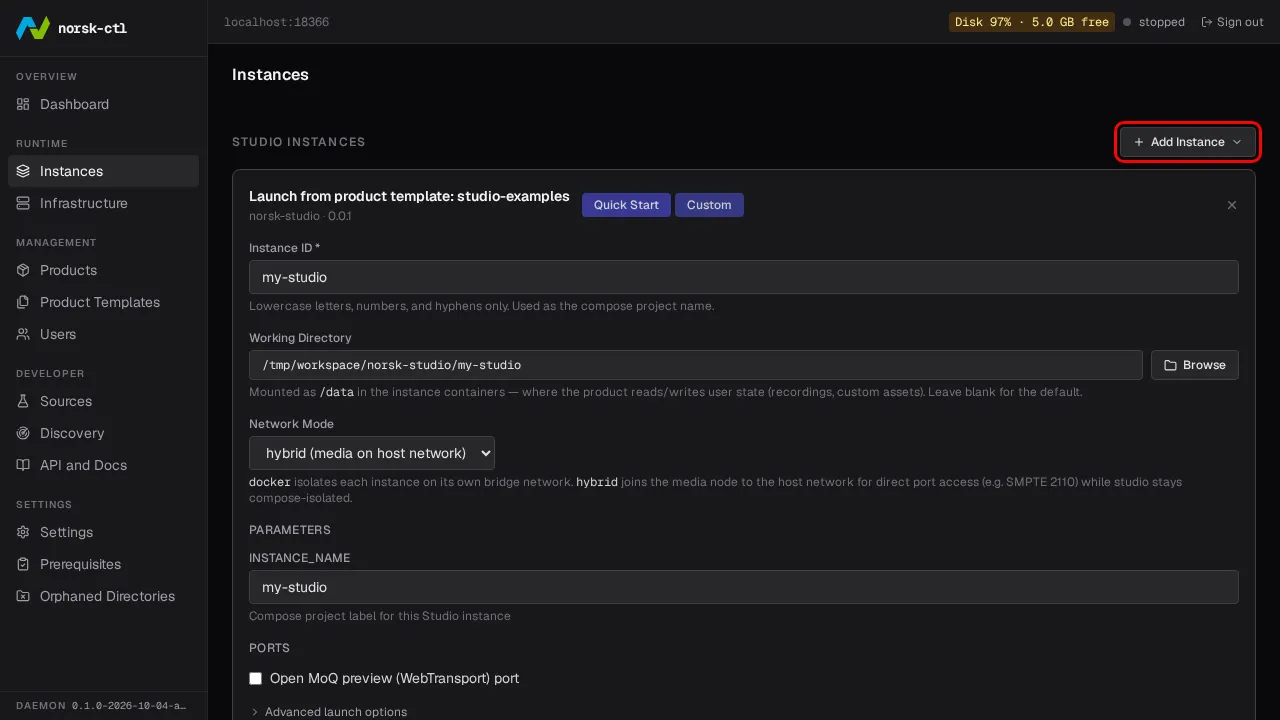
Task: Click the Sources flask icon
Action: 23,401
